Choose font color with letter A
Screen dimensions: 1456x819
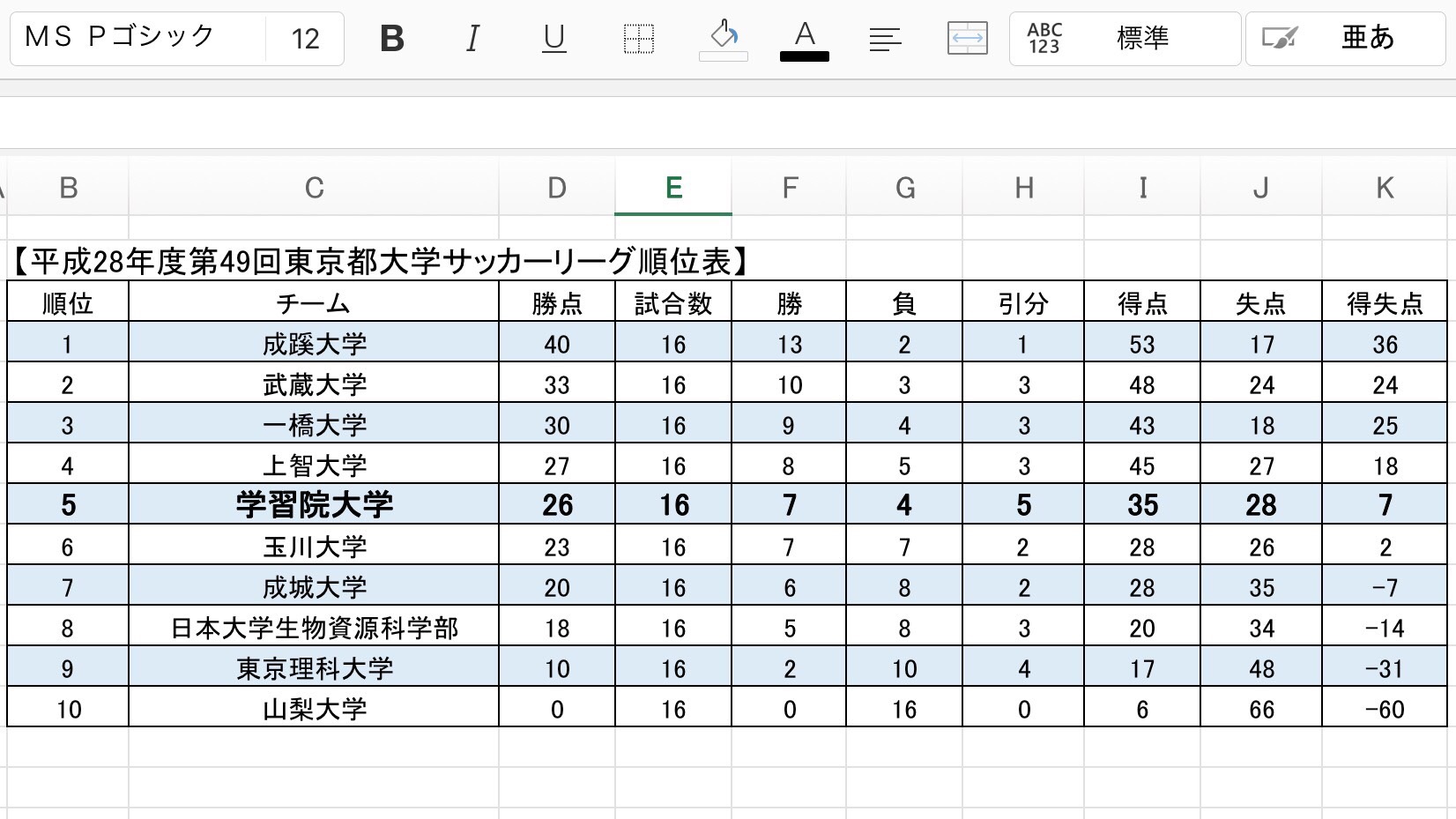tap(804, 40)
